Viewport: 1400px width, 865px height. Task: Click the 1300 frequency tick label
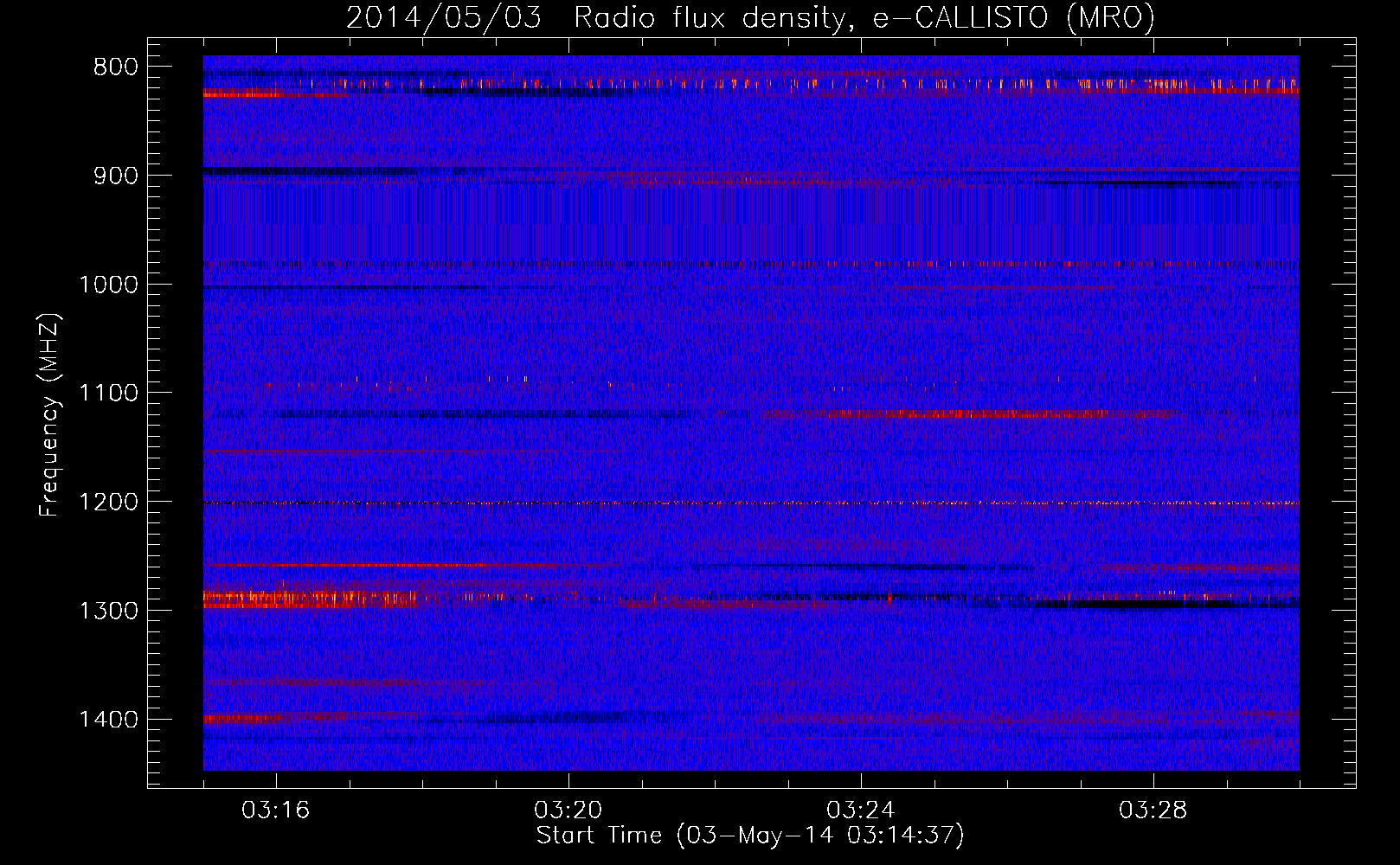click(x=108, y=611)
